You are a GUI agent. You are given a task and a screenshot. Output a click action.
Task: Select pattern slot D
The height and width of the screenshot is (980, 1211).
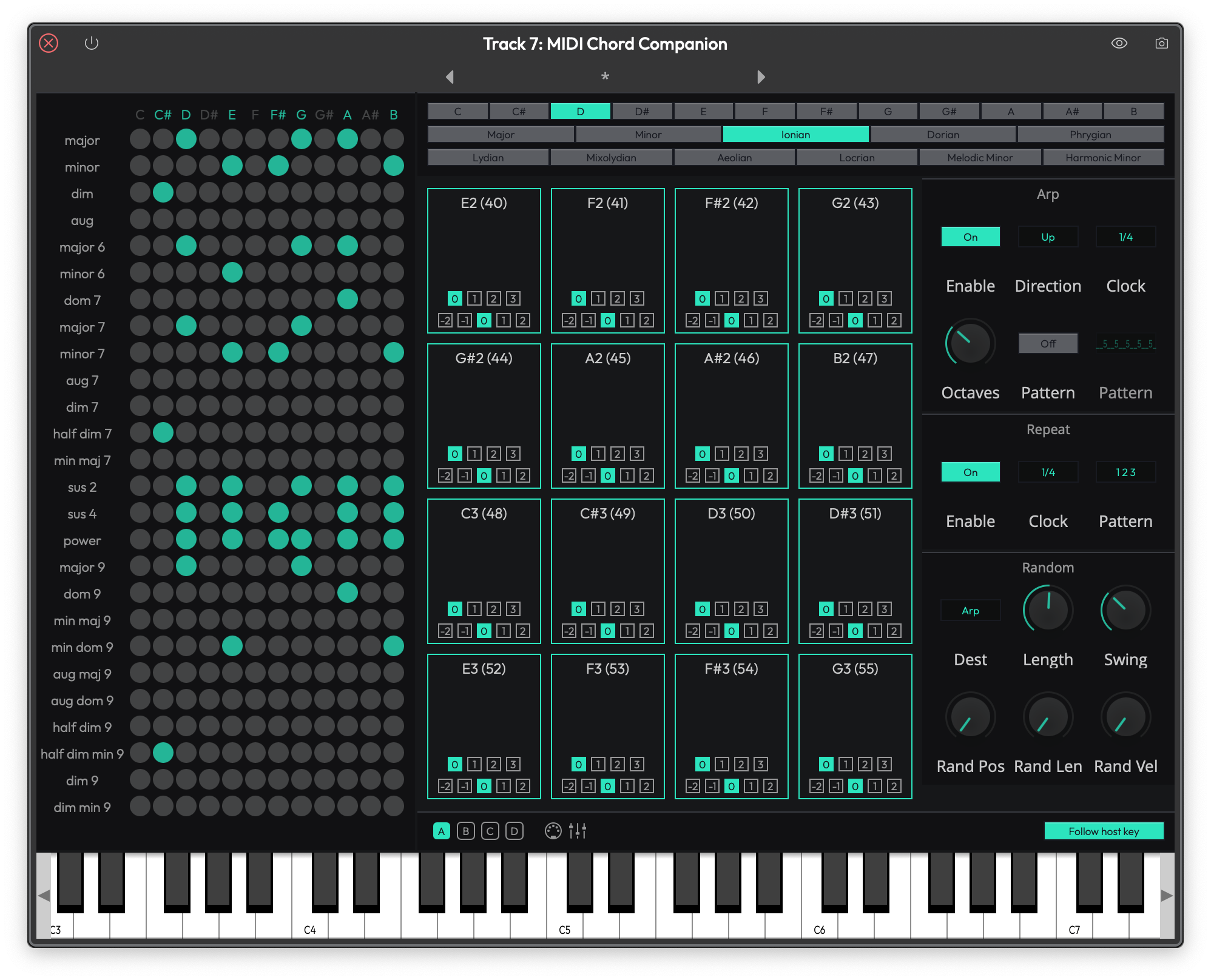pos(514,831)
